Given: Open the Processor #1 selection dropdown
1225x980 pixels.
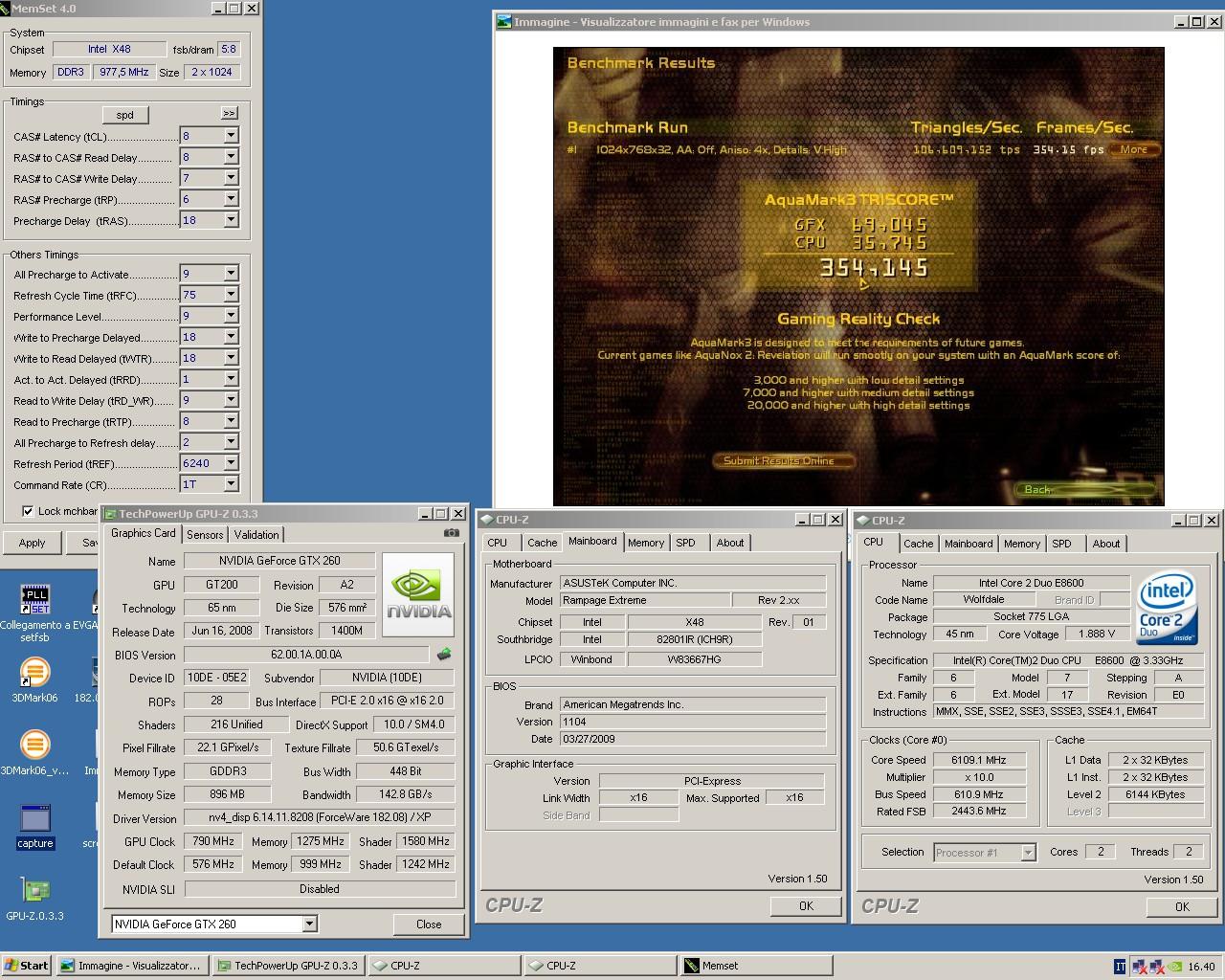Looking at the screenshot, I should click(x=1028, y=852).
